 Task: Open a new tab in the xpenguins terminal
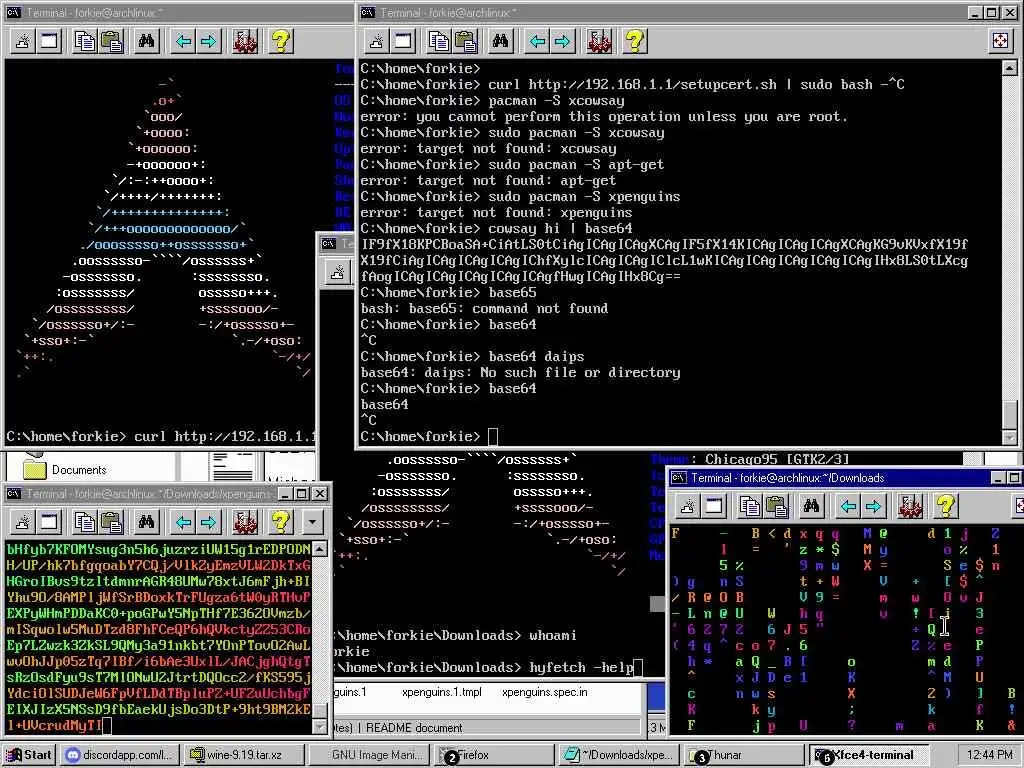tap(23, 522)
